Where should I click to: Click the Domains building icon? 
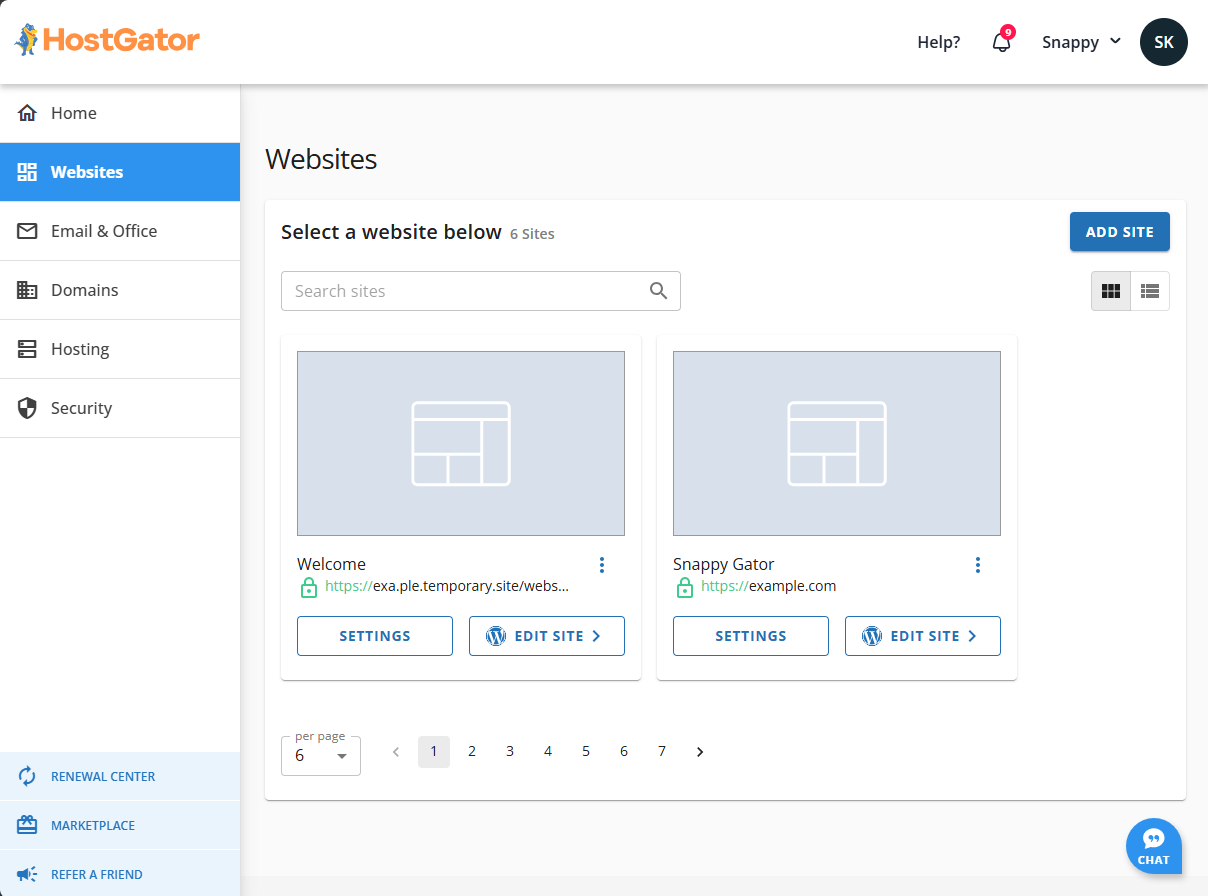27,290
